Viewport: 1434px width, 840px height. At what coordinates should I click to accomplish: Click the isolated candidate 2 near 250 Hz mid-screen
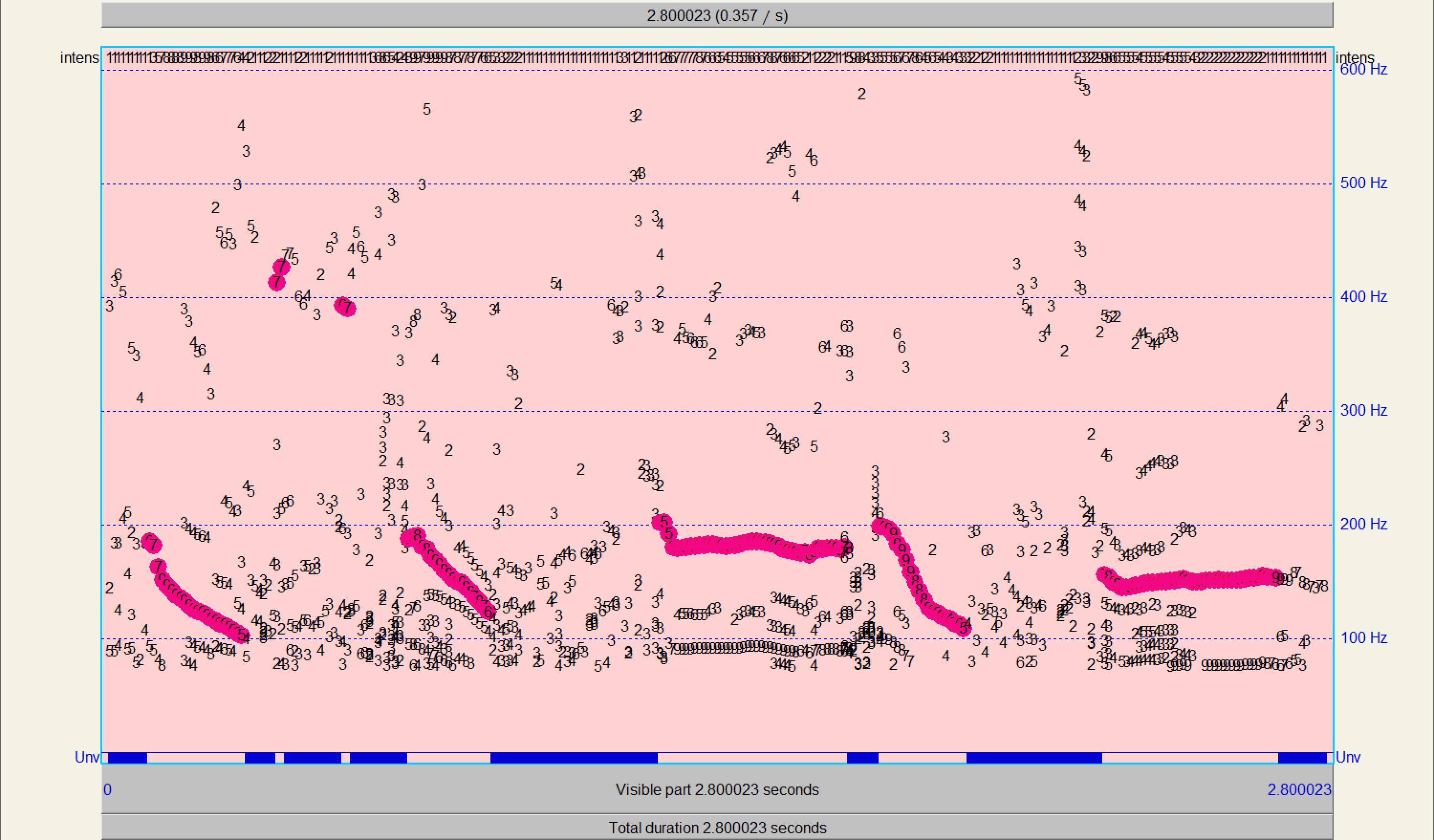click(580, 470)
